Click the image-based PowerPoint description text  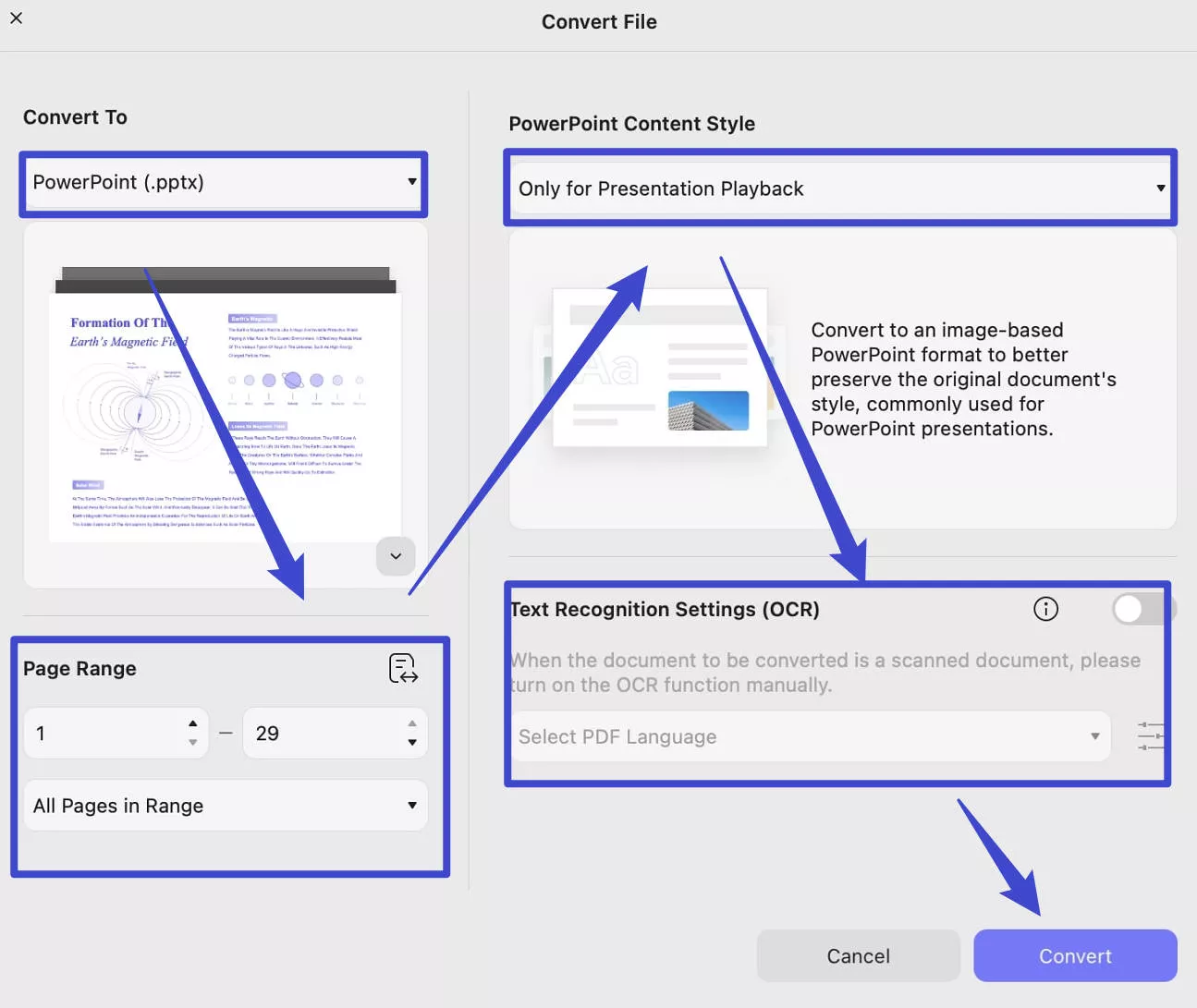click(964, 380)
